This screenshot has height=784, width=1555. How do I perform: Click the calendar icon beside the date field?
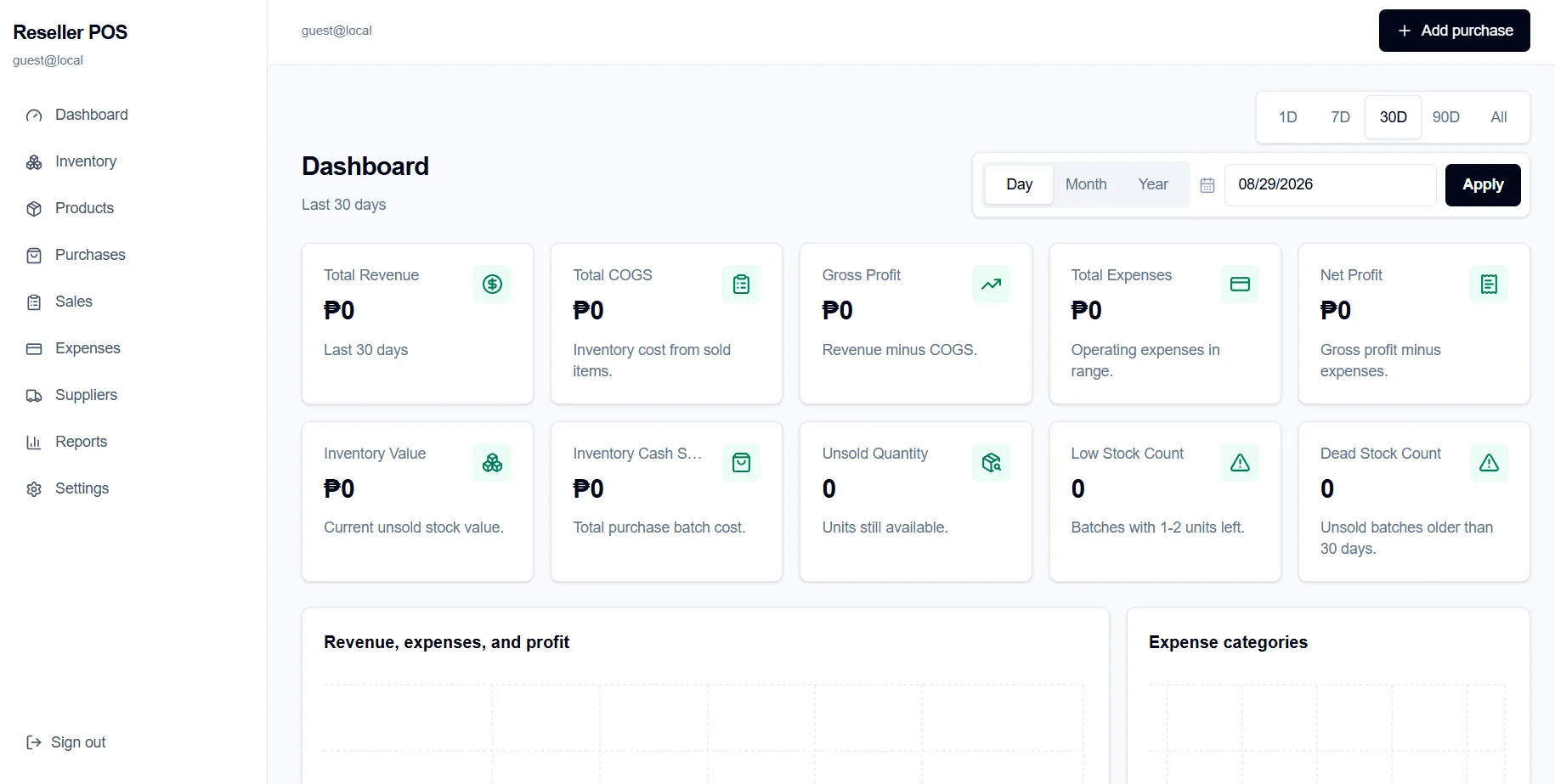1207,185
